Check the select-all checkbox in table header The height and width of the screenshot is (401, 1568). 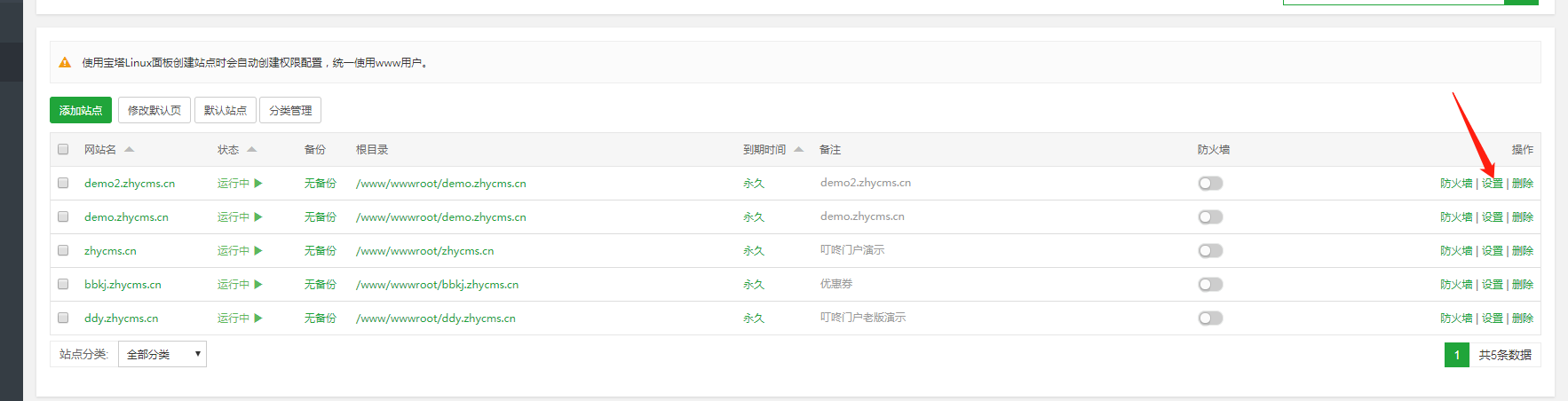(63, 150)
